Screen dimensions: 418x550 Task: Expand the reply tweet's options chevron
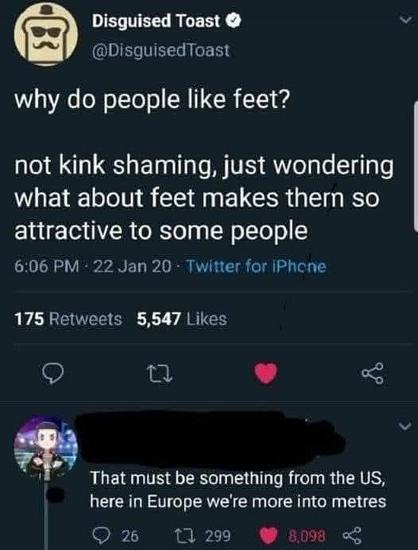405,427
